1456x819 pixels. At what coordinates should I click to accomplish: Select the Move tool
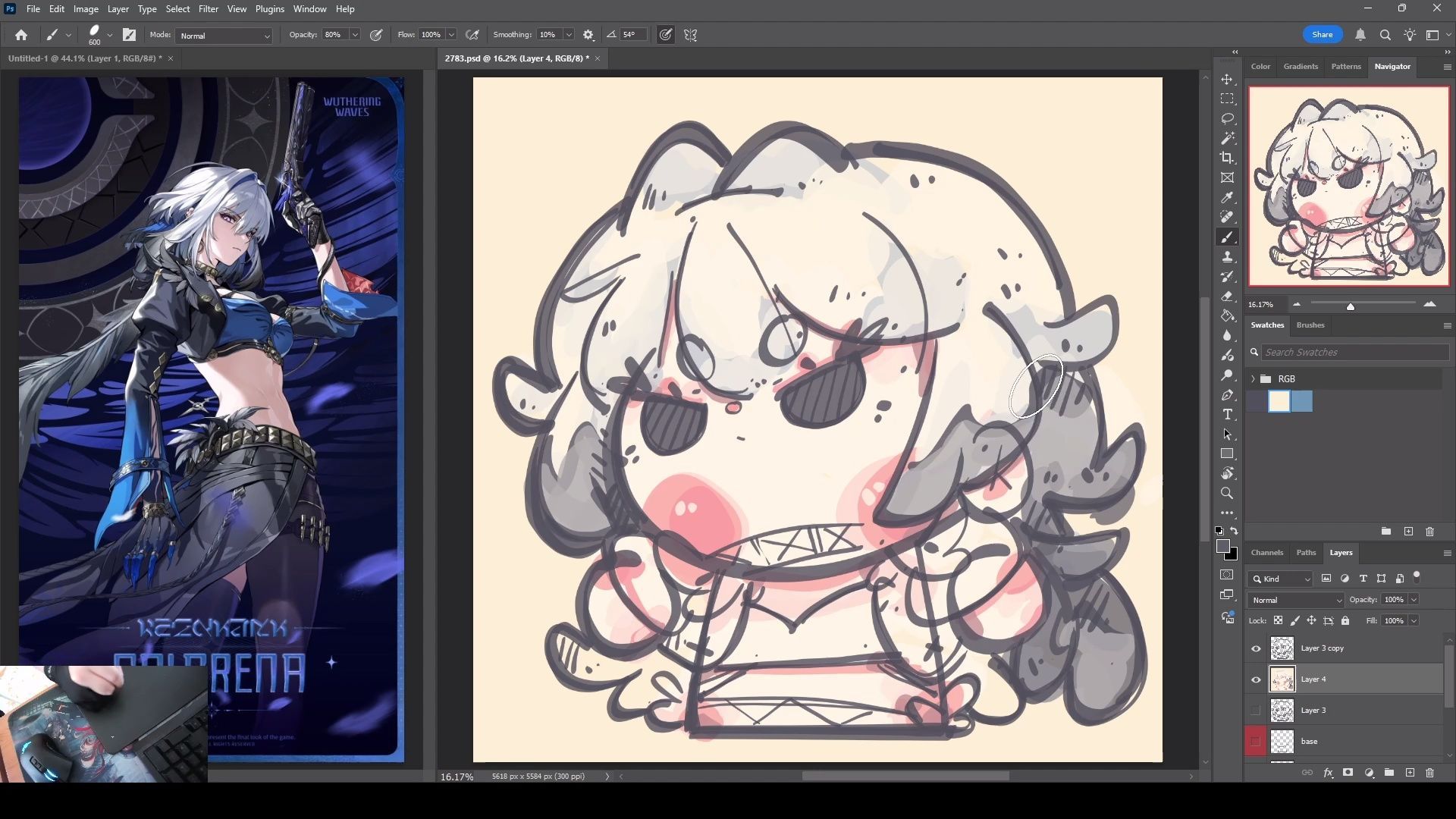[x=1227, y=80]
